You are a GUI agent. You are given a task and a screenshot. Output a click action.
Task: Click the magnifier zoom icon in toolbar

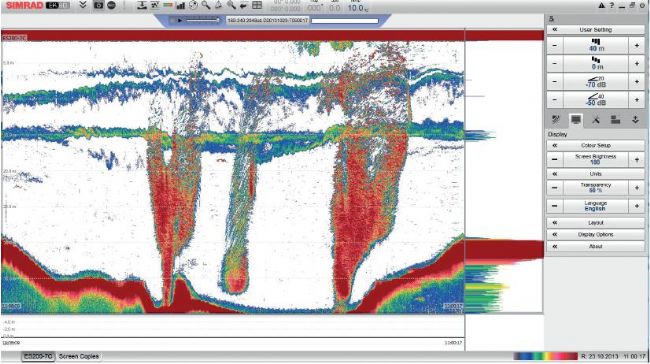pyautogui.click(x=206, y=5)
